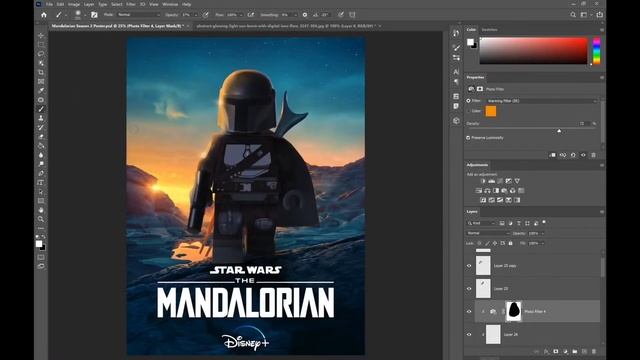Image resolution: width=640 pixels, height=360 pixels.
Task: Reset adjustment defaults in Properties panel
Action: pyautogui.click(x=573, y=155)
